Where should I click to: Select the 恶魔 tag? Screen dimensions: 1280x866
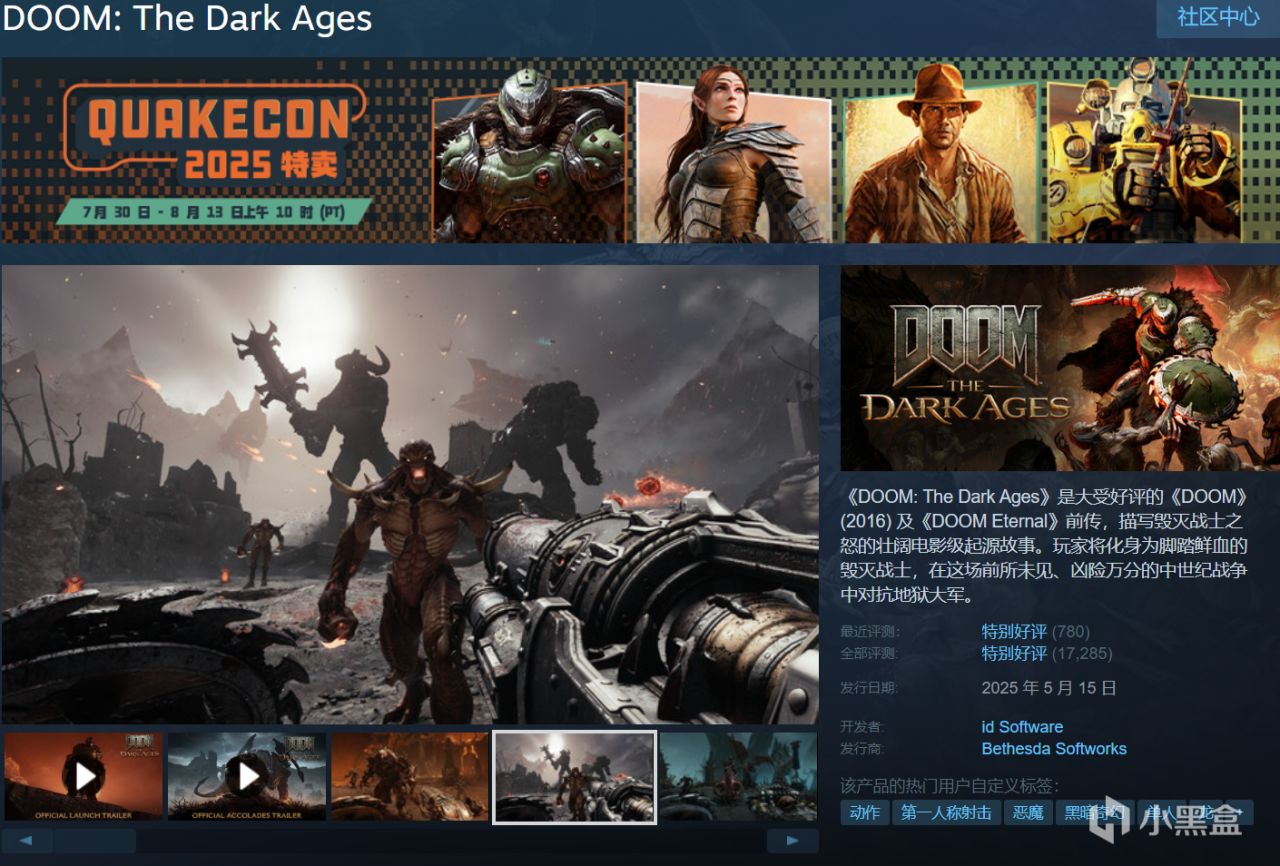click(1028, 812)
